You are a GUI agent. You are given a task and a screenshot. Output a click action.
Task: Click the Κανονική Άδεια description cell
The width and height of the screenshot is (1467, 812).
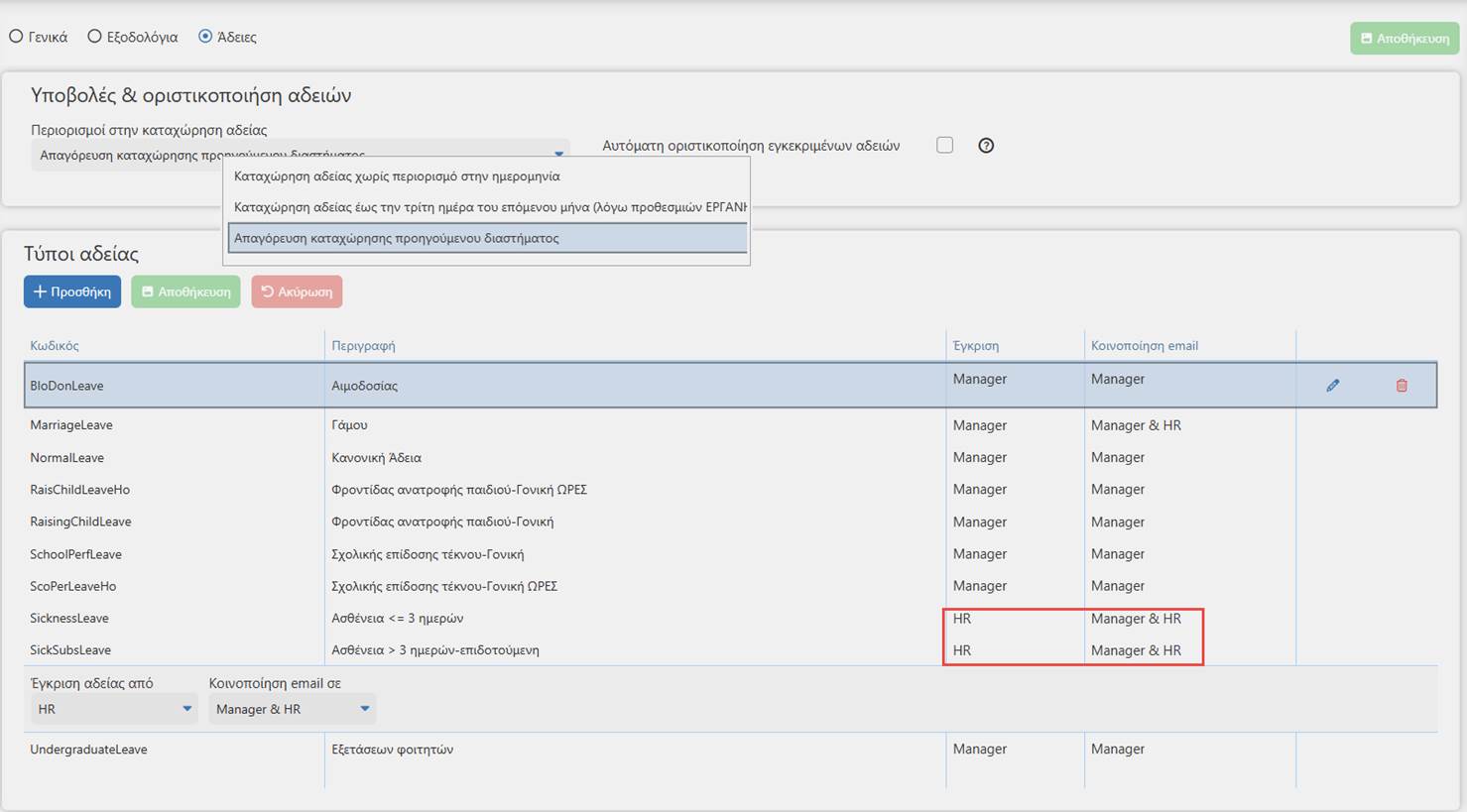pyautogui.click(x=376, y=457)
